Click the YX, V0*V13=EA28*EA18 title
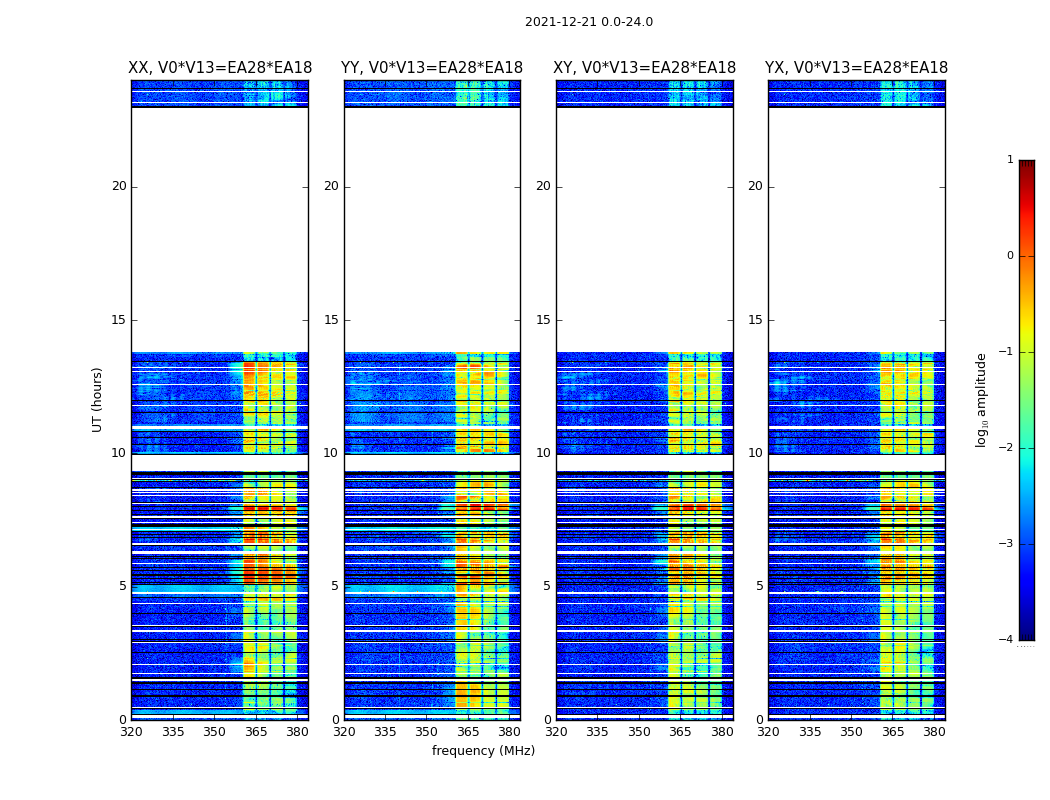This screenshot has height=800, width=1050. tap(856, 68)
